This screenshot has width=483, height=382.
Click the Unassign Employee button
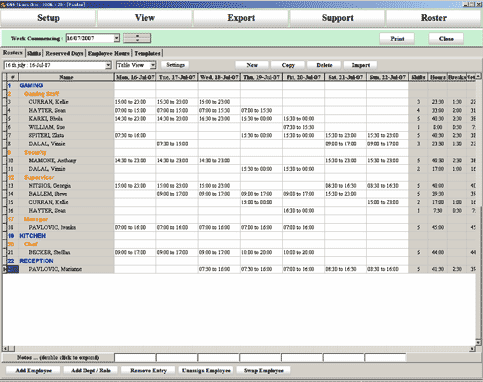(x=206, y=370)
